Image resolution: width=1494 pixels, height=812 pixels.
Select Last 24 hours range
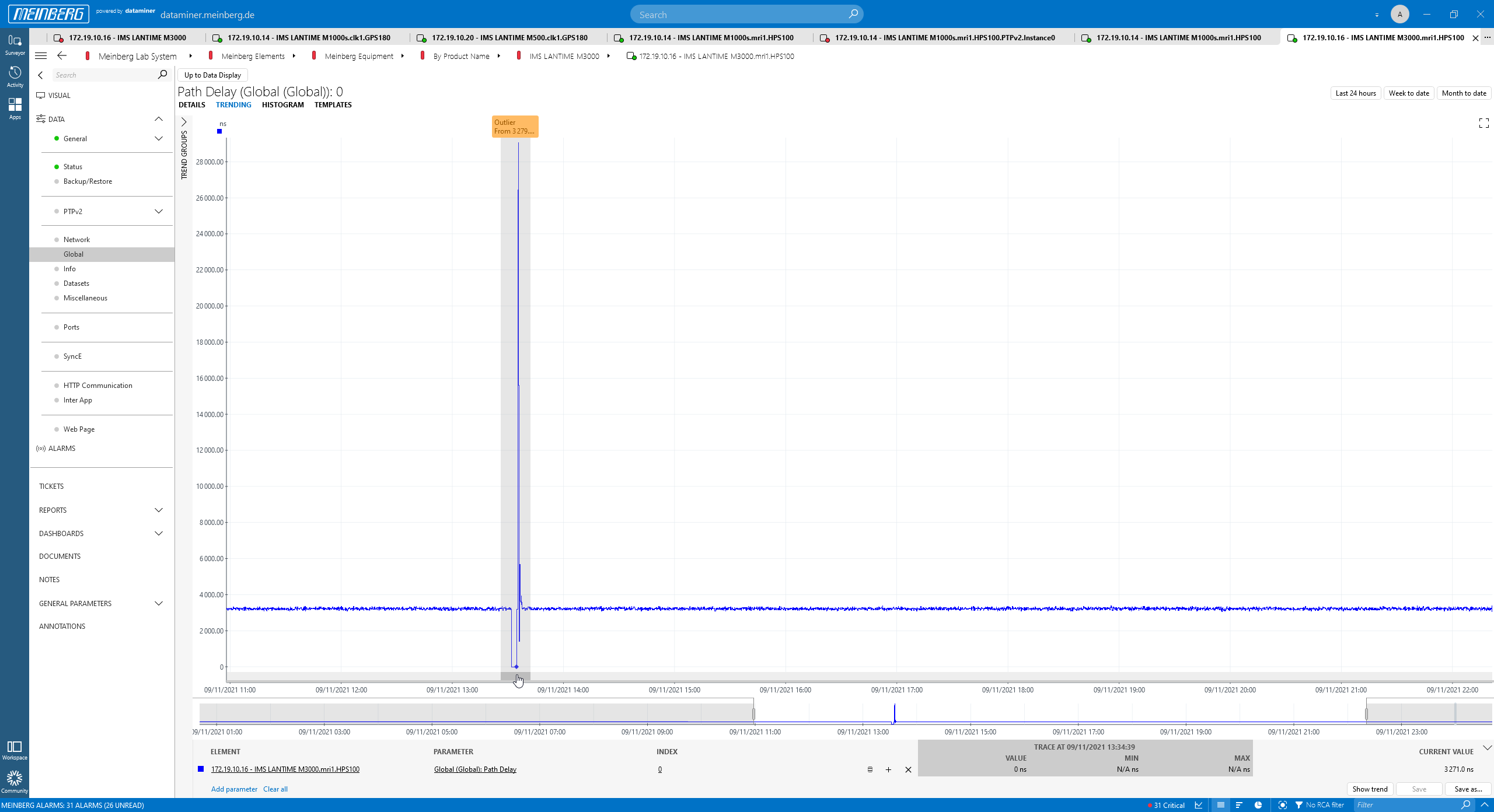pos(1356,93)
